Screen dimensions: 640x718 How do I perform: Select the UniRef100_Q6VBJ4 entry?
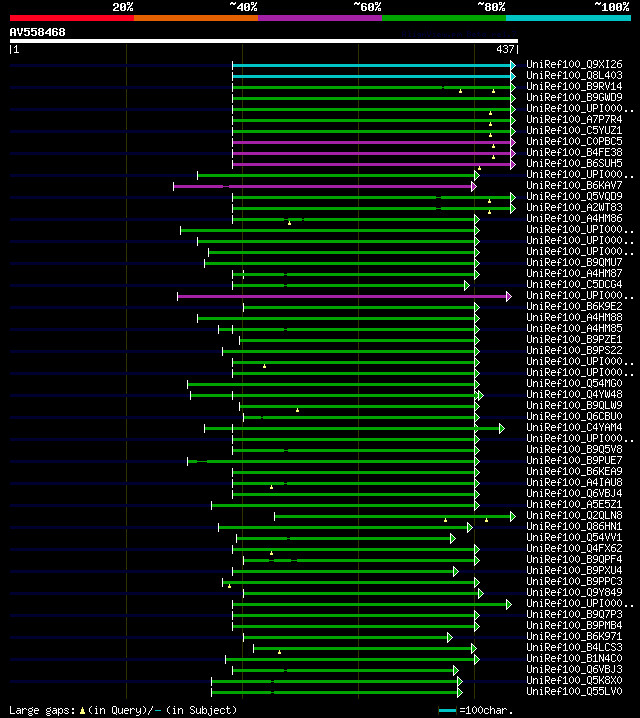[x=574, y=493]
